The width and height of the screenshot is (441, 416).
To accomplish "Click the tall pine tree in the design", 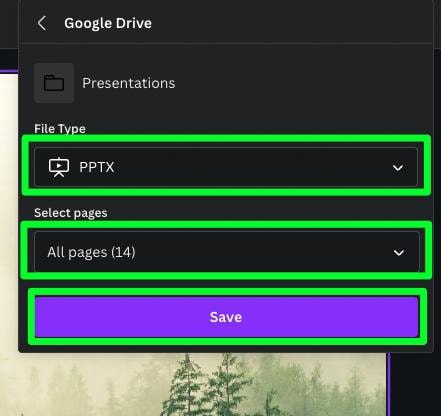I will click(x=187, y=387).
